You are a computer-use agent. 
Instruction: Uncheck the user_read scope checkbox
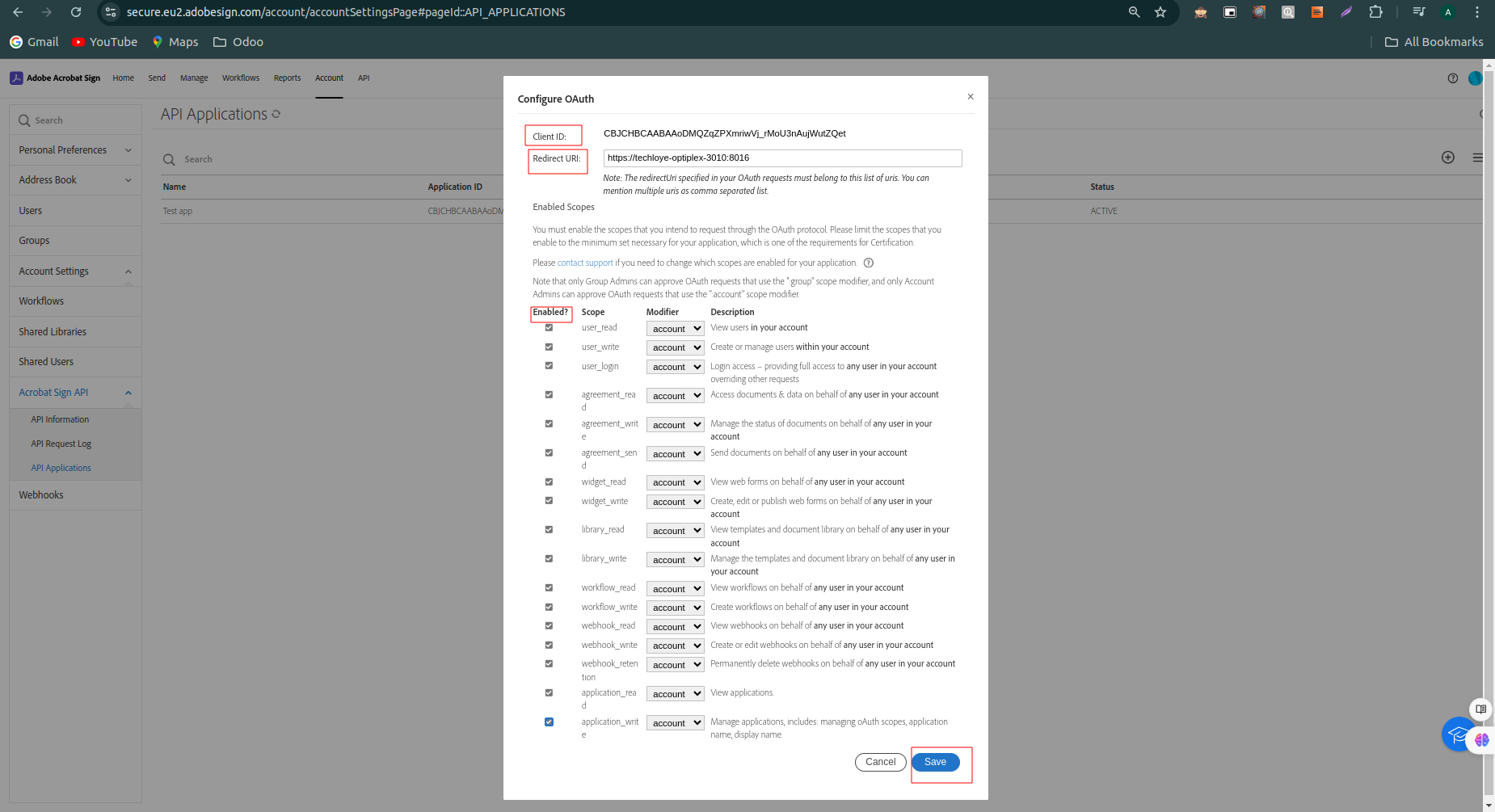point(549,328)
